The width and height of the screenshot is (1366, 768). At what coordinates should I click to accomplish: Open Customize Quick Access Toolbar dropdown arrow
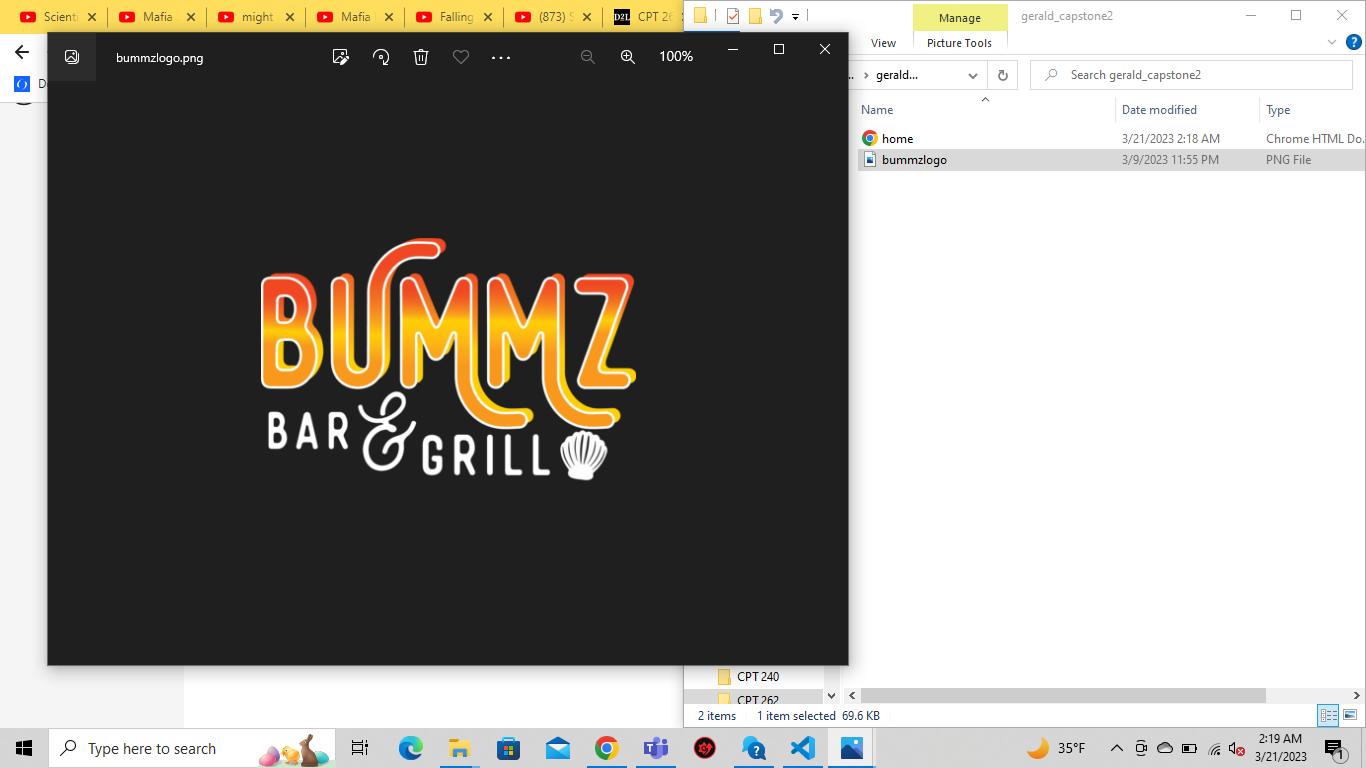(795, 16)
